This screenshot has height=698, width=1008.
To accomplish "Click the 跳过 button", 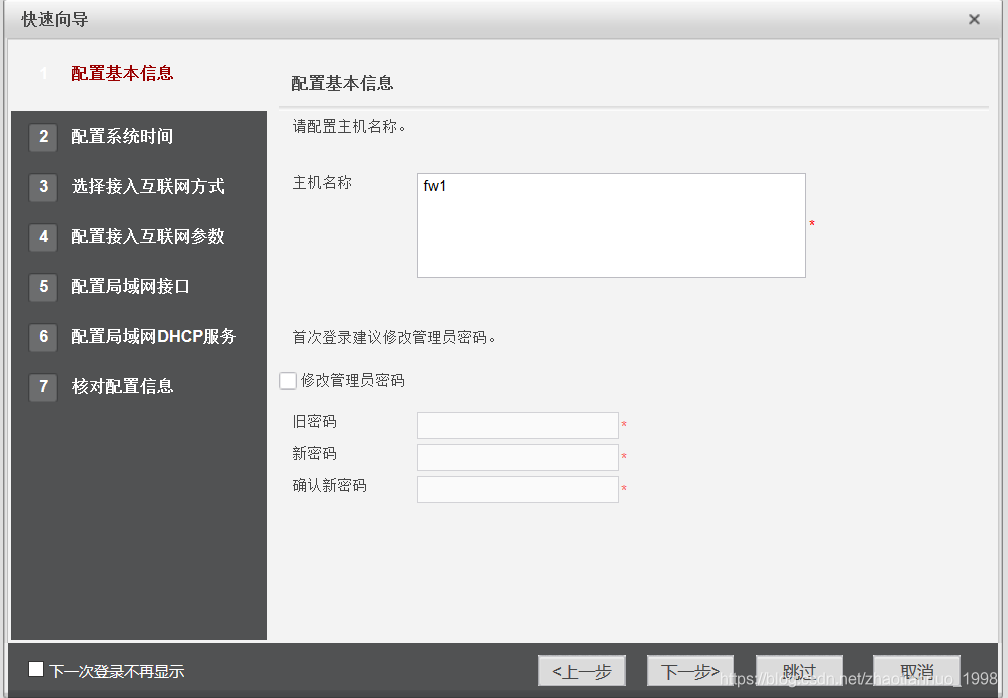I will coord(799,672).
